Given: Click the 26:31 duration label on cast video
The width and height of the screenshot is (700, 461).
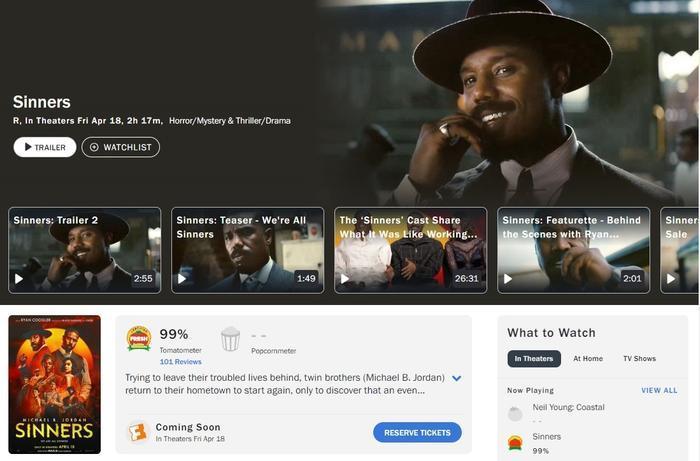Looking at the screenshot, I should click(467, 278).
